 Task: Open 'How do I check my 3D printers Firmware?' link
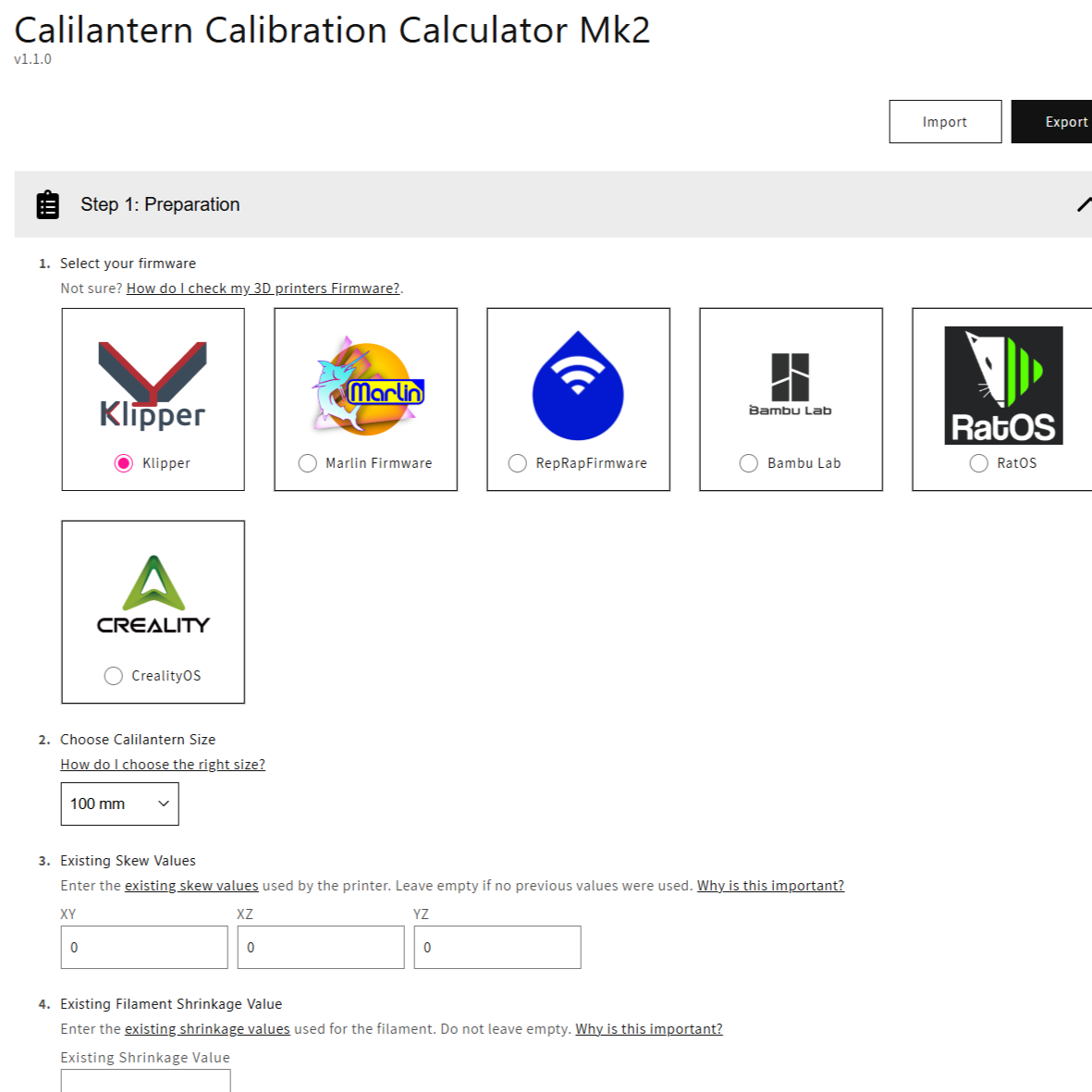[x=263, y=288]
